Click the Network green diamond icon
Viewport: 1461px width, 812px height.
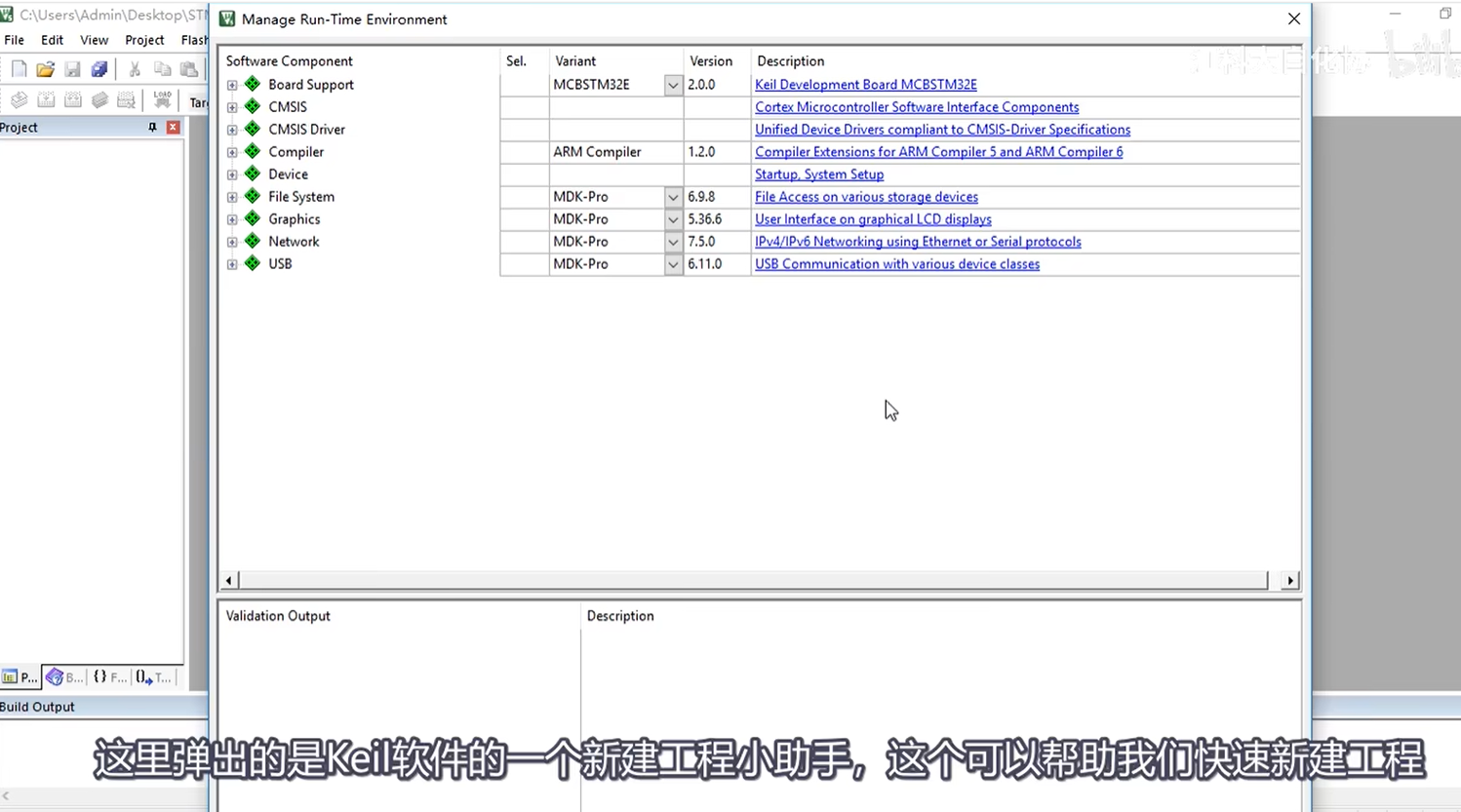pyautogui.click(x=253, y=241)
